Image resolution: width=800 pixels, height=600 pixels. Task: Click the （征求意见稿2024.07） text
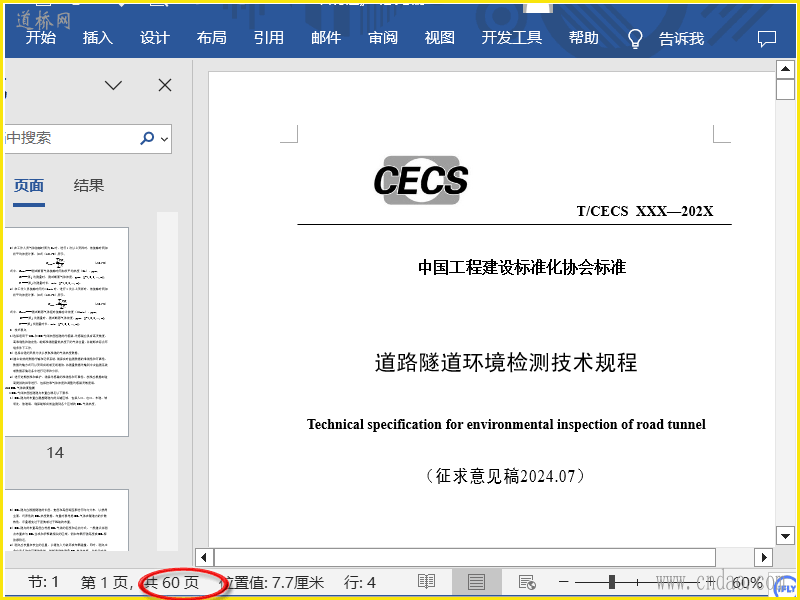[505, 476]
